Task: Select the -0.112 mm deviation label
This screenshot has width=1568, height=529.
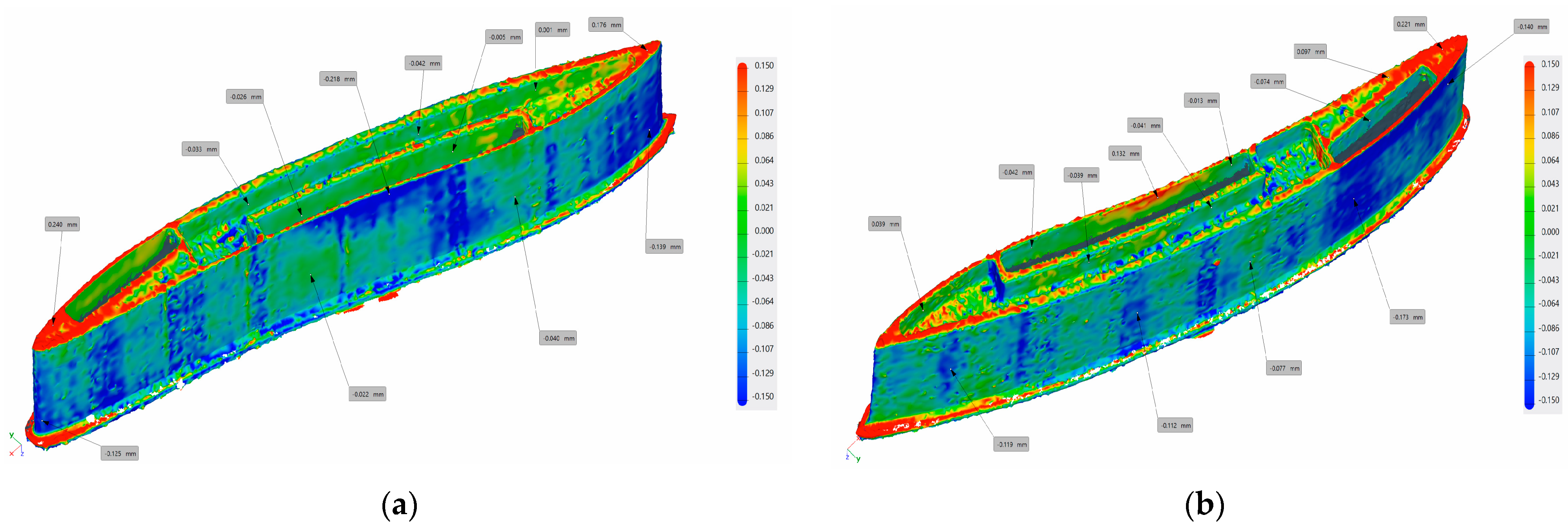Action: (1175, 426)
